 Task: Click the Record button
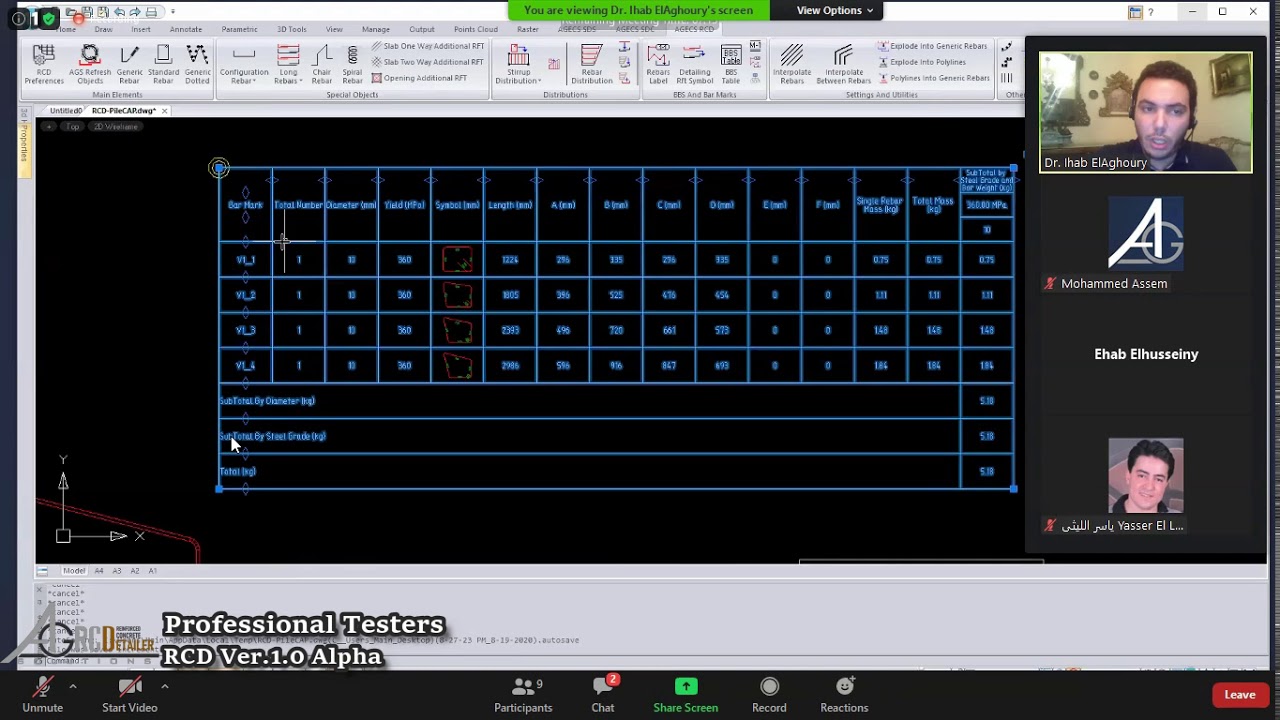coord(769,695)
